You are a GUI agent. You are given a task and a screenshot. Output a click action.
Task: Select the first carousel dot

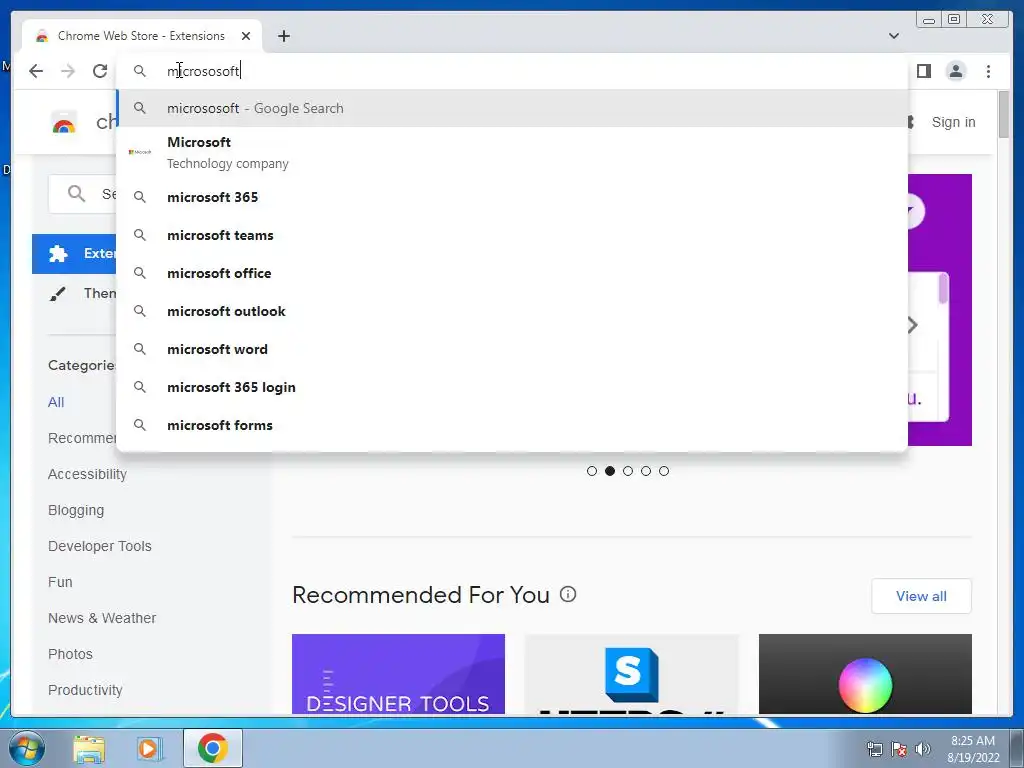pyautogui.click(x=592, y=471)
